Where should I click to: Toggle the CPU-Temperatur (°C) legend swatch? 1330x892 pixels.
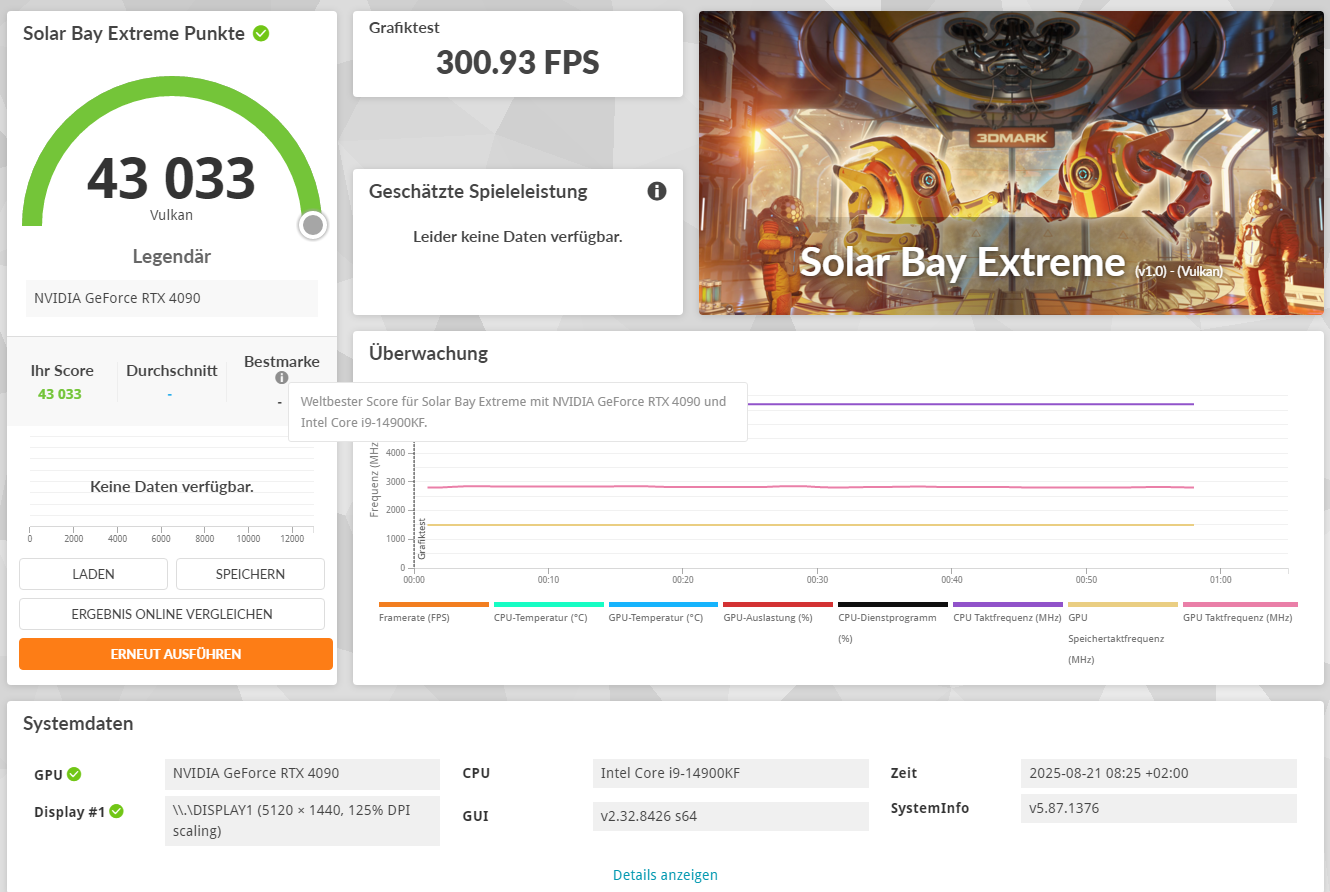(x=549, y=605)
